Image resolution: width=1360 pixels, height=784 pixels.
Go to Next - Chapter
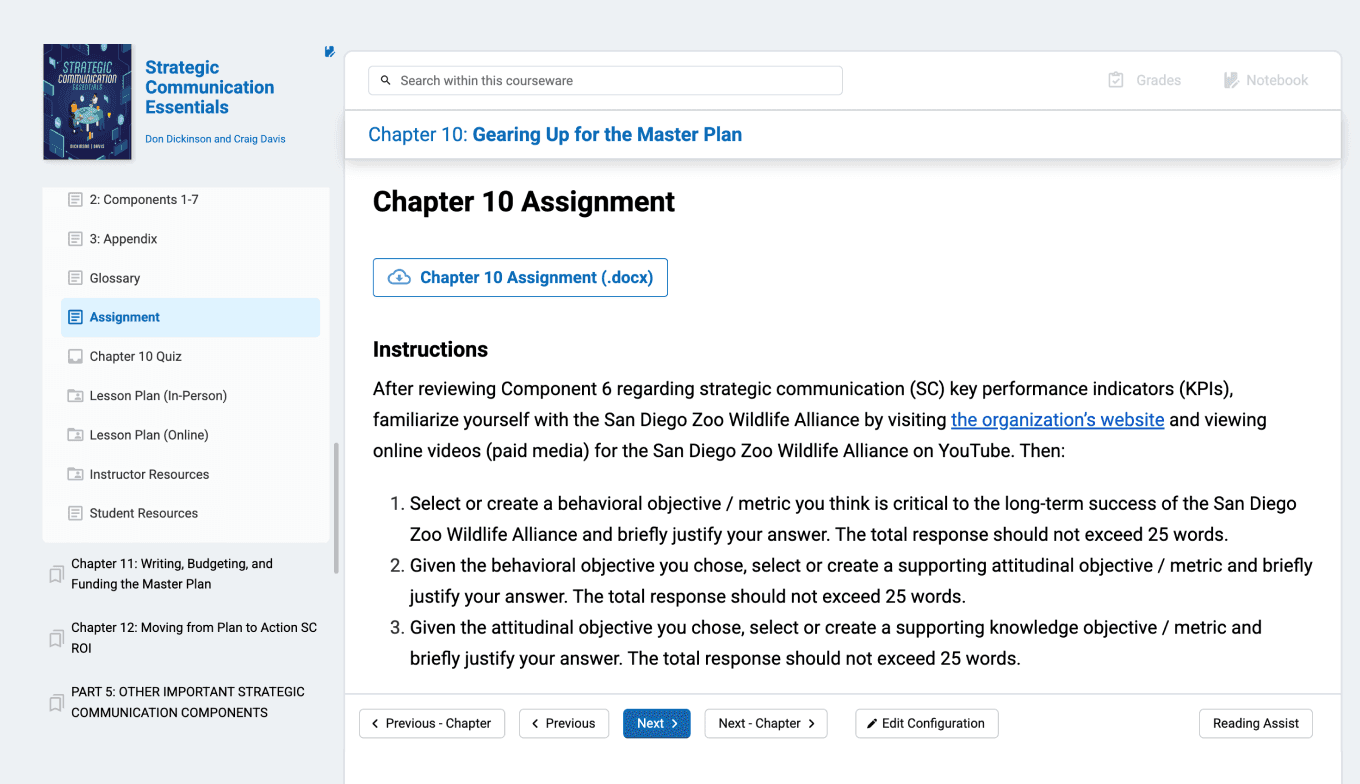pos(766,723)
